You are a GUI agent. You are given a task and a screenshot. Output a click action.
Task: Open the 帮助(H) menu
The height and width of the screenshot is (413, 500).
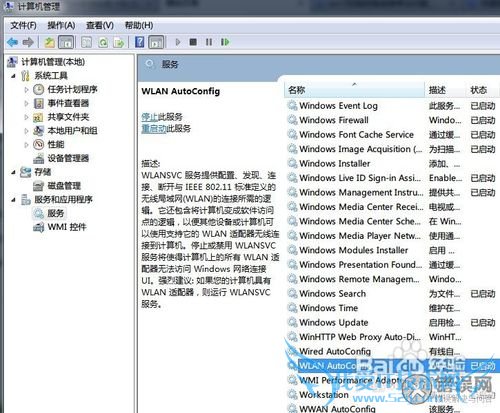139,25
